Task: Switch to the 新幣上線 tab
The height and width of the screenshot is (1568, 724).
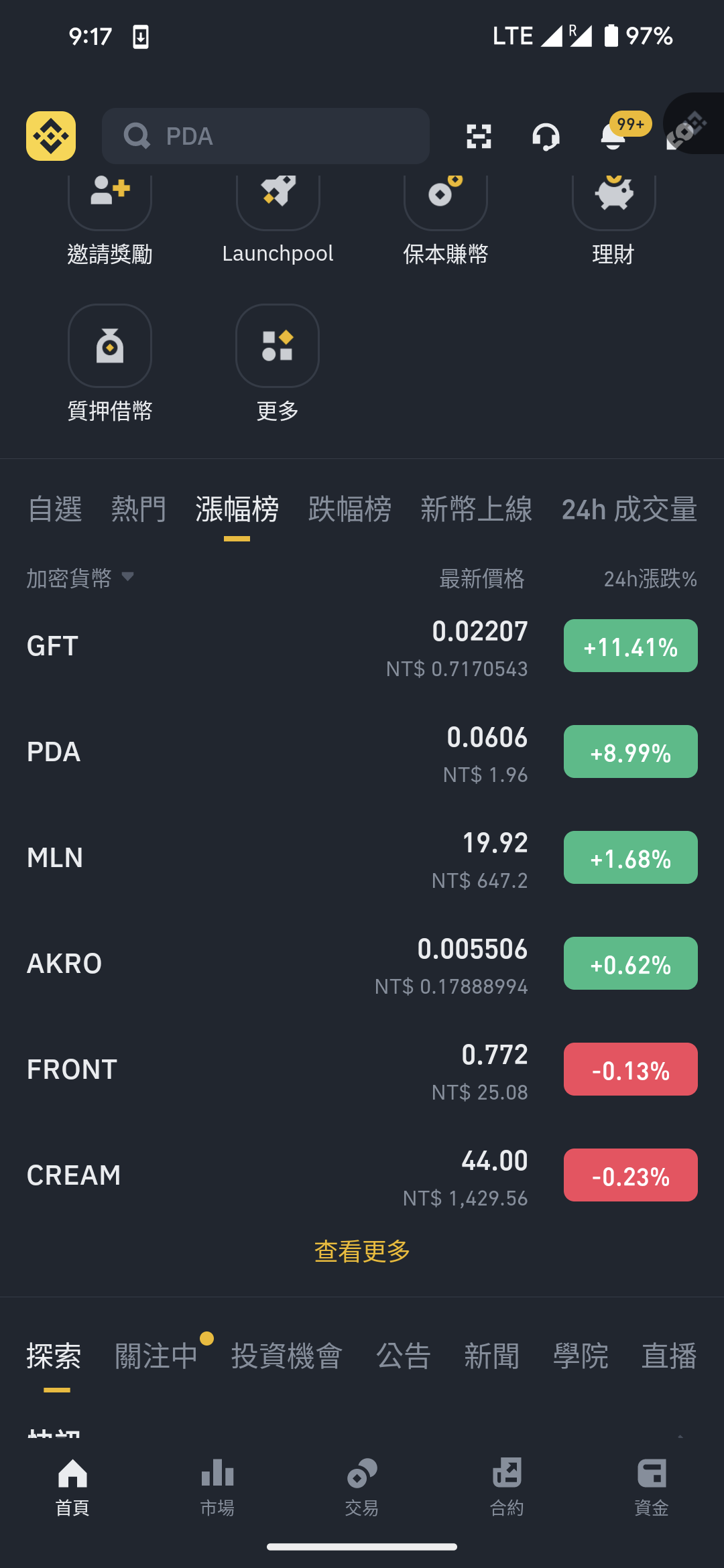Action: (x=477, y=509)
